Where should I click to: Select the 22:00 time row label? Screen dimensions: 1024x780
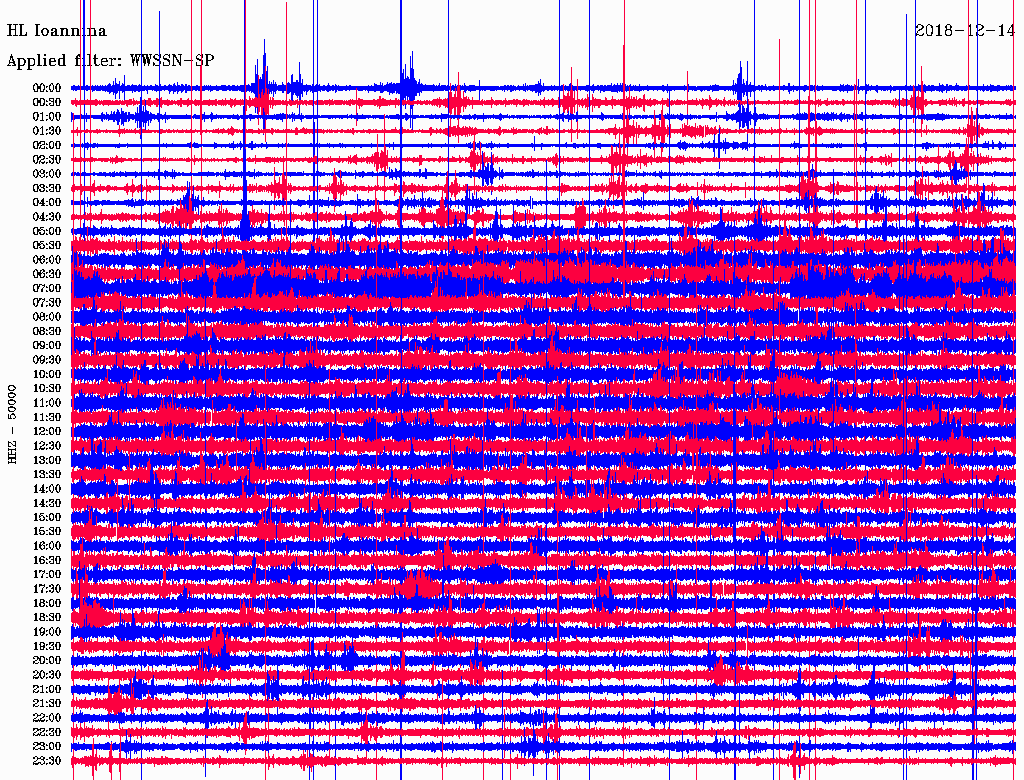47,718
